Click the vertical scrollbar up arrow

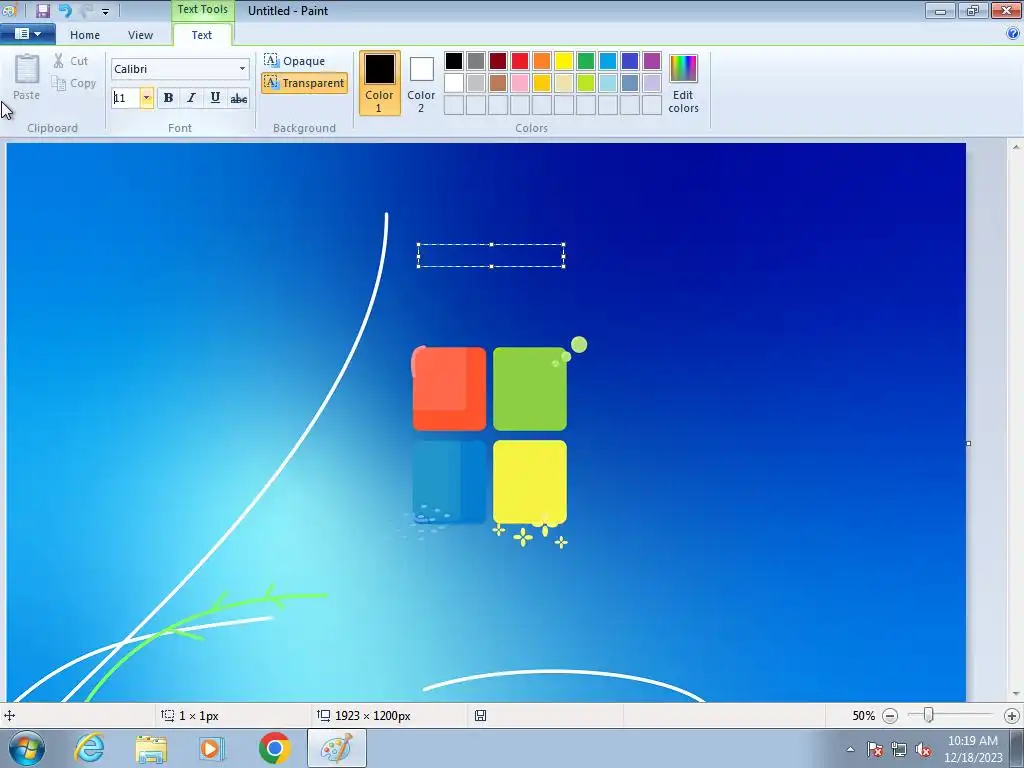point(1016,148)
